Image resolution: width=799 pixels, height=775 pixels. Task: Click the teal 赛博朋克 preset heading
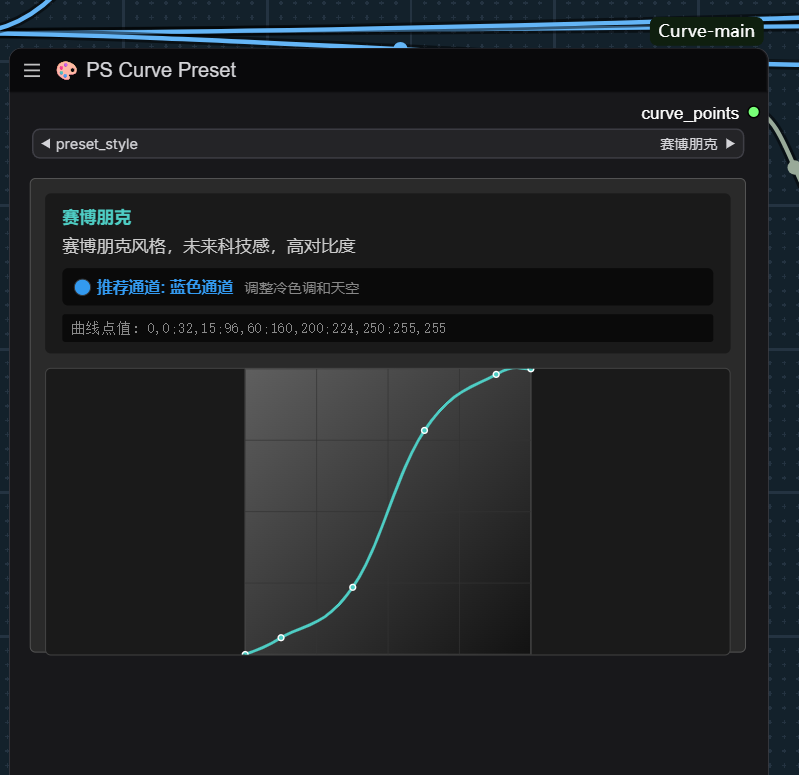click(97, 218)
